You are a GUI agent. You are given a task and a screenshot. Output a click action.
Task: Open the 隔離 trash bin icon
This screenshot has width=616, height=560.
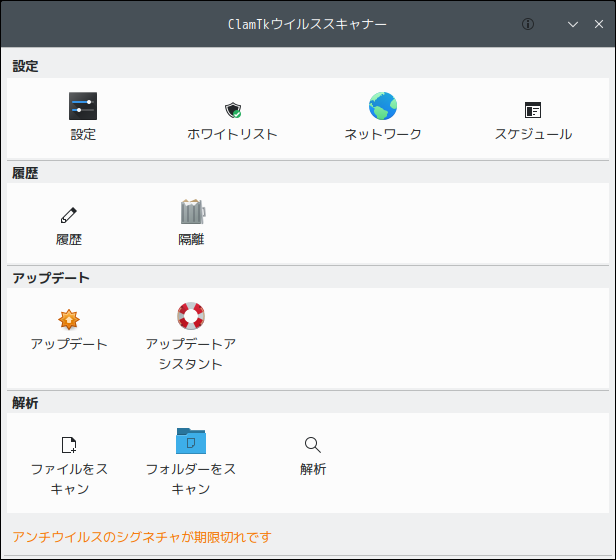(x=192, y=211)
